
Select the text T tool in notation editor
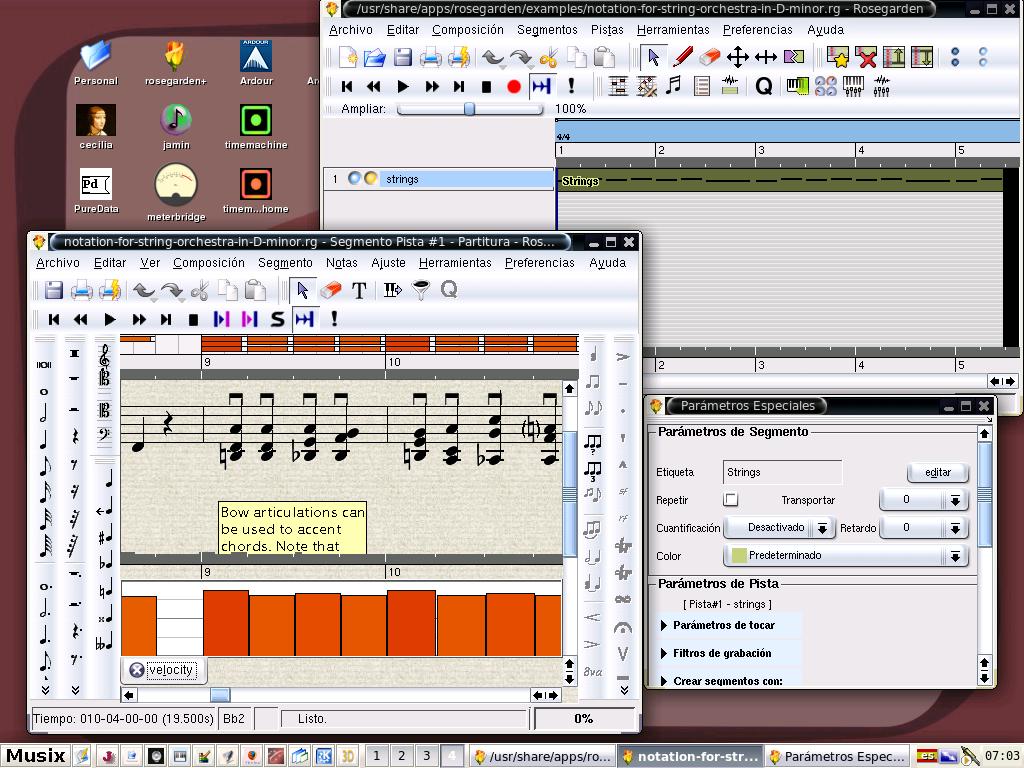tap(359, 290)
